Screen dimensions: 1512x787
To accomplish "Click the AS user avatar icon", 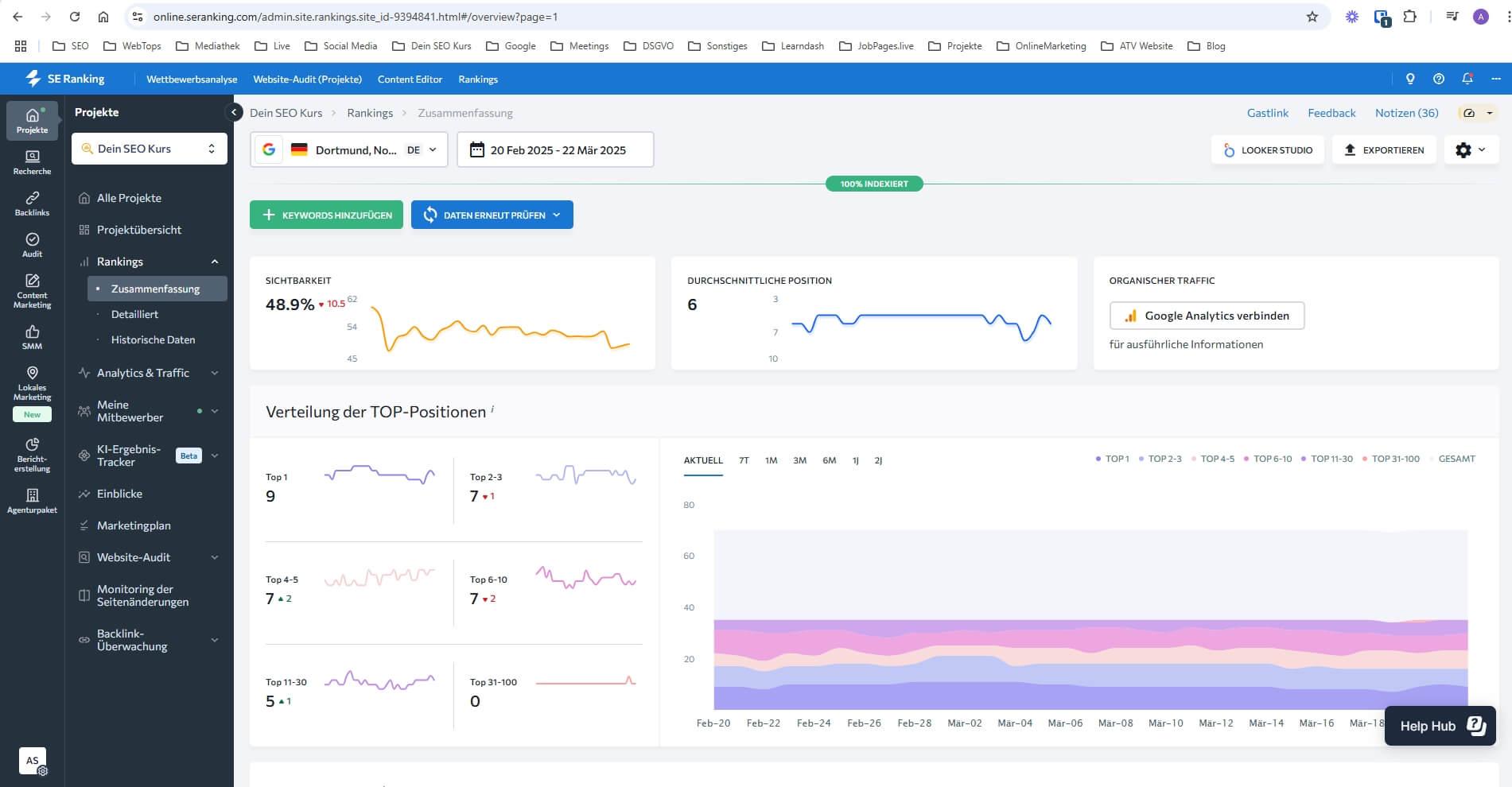I will pos(33,761).
